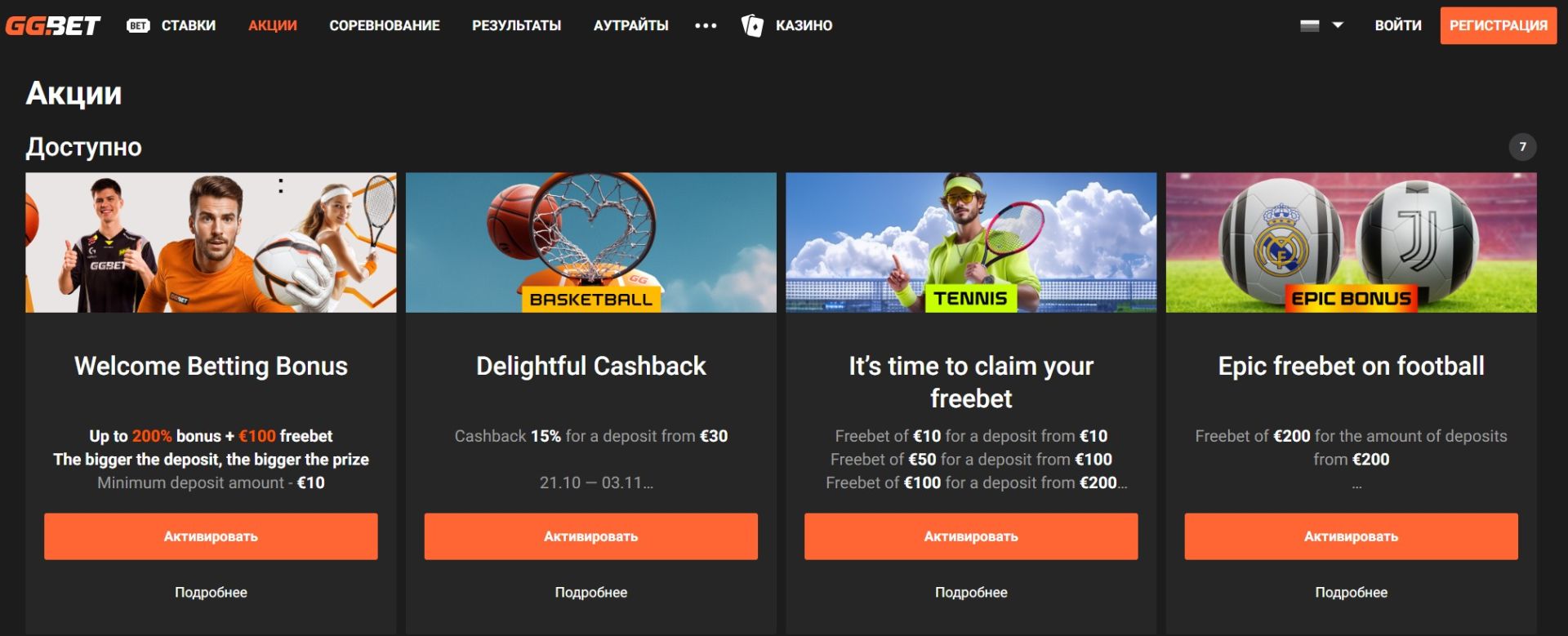Open the three-dots more menu
Screen dimensions: 1568x636
[x=706, y=26]
